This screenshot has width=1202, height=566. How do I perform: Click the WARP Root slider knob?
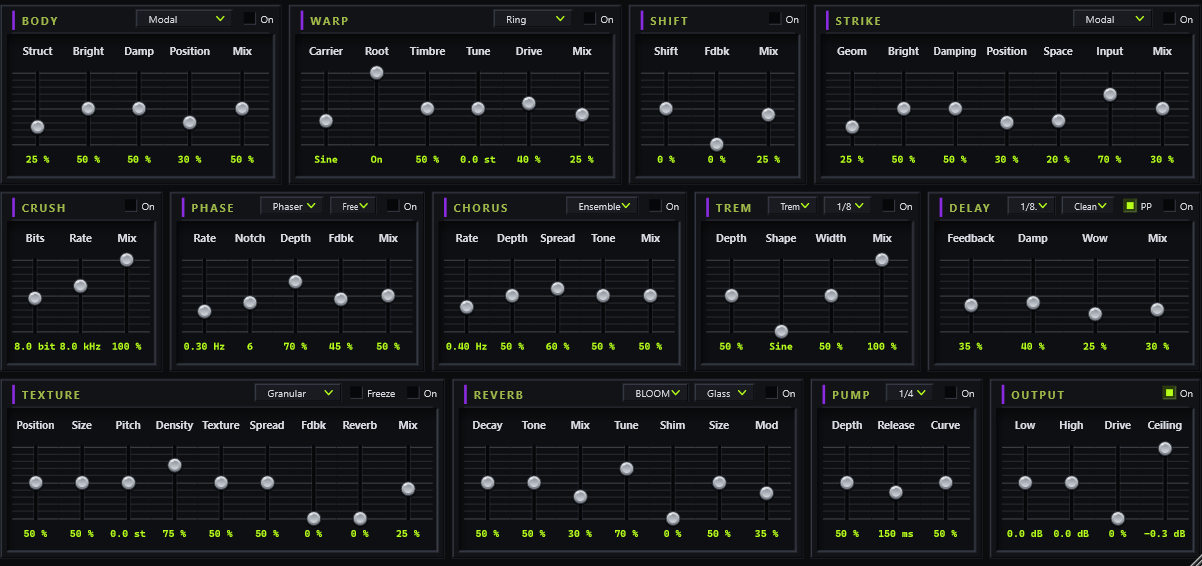(376, 72)
